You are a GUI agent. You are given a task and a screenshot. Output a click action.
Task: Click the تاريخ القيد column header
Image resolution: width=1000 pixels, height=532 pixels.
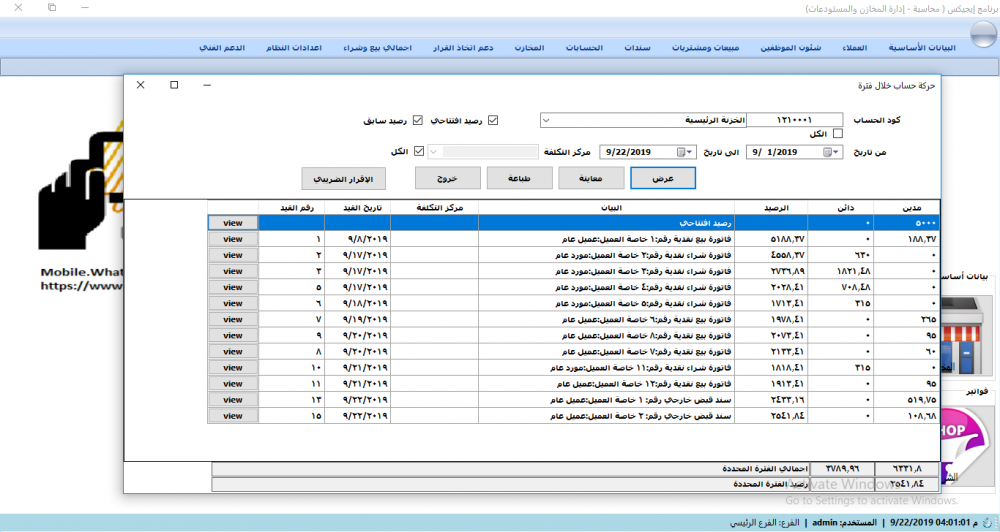pyautogui.click(x=357, y=208)
